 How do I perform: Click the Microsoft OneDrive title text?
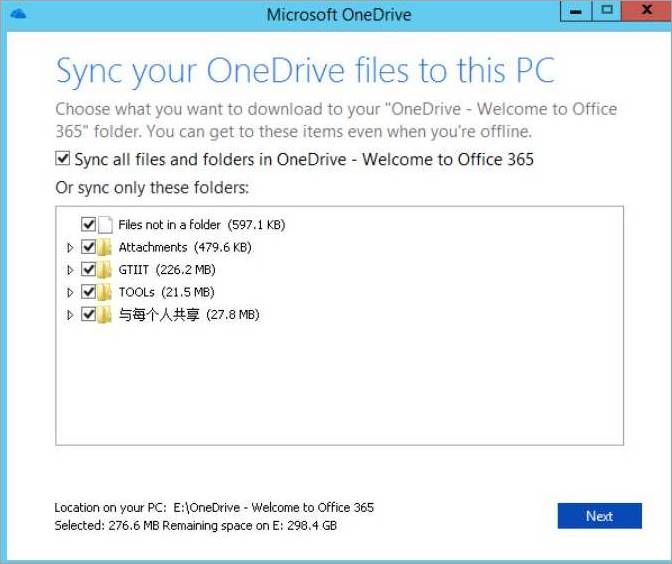[339, 15]
